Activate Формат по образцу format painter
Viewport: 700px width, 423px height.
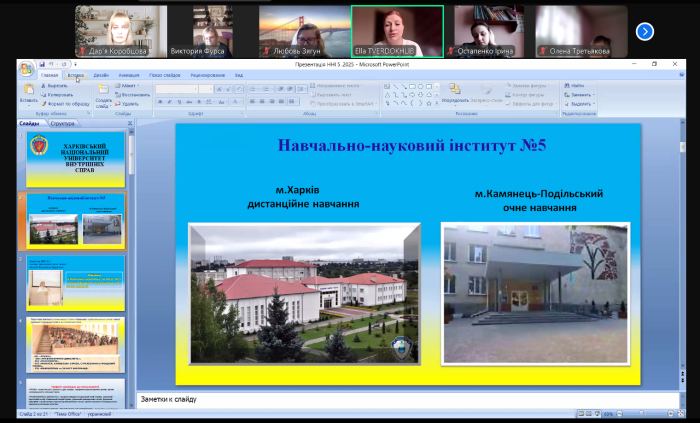click(65, 104)
